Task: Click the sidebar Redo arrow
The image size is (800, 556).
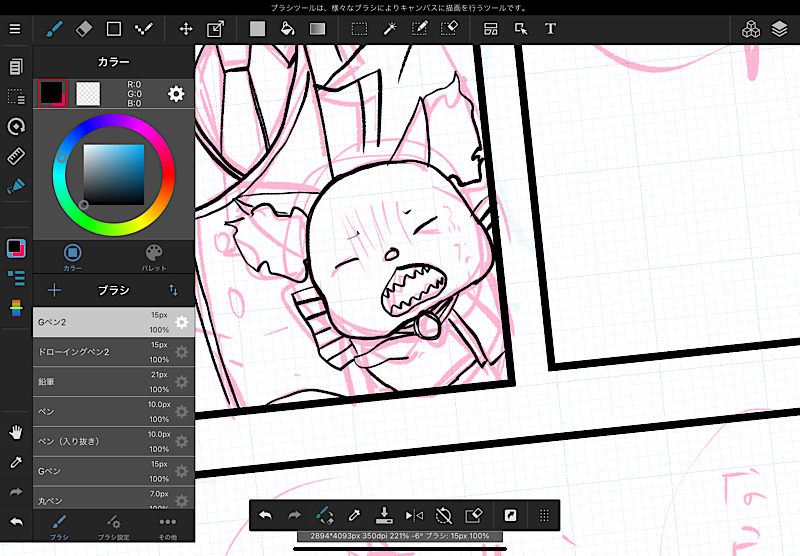Action: coord(16,492)
